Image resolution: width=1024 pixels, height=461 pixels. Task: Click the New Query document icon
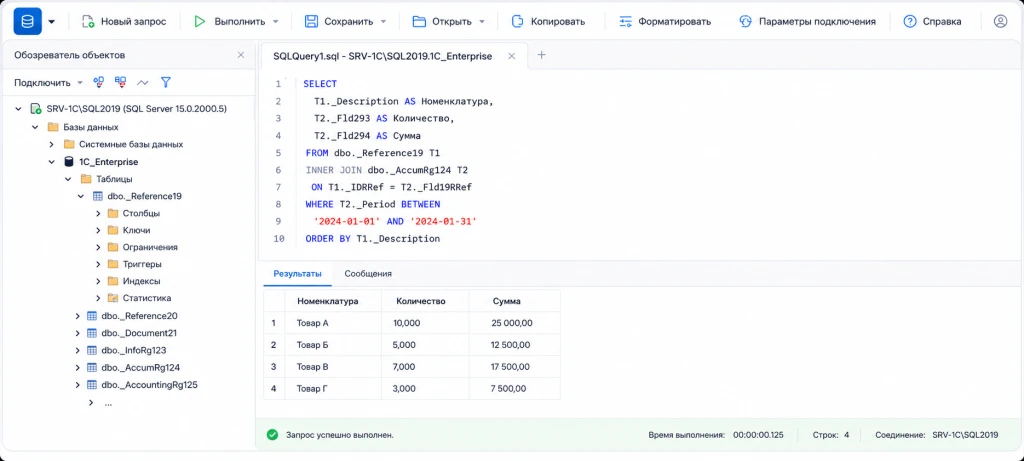click(88, 22)
